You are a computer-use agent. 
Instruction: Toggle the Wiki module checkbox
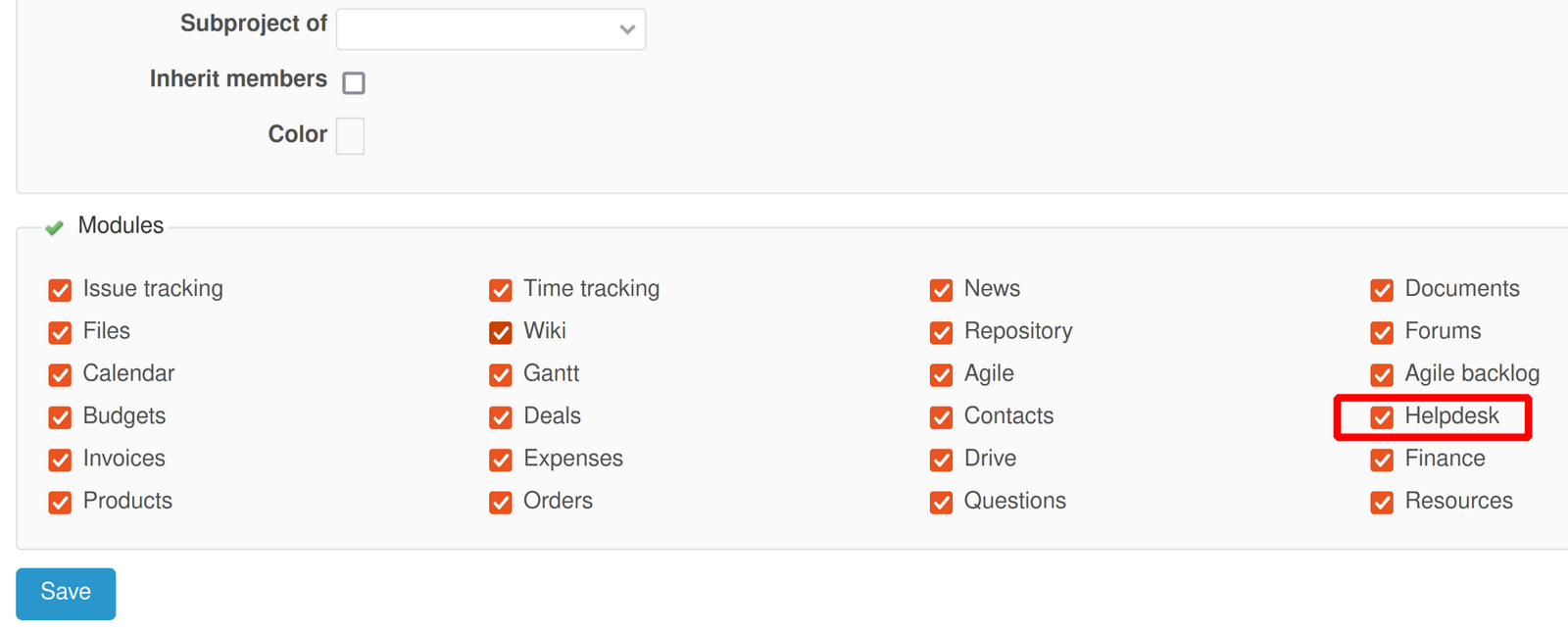(501, 332)
